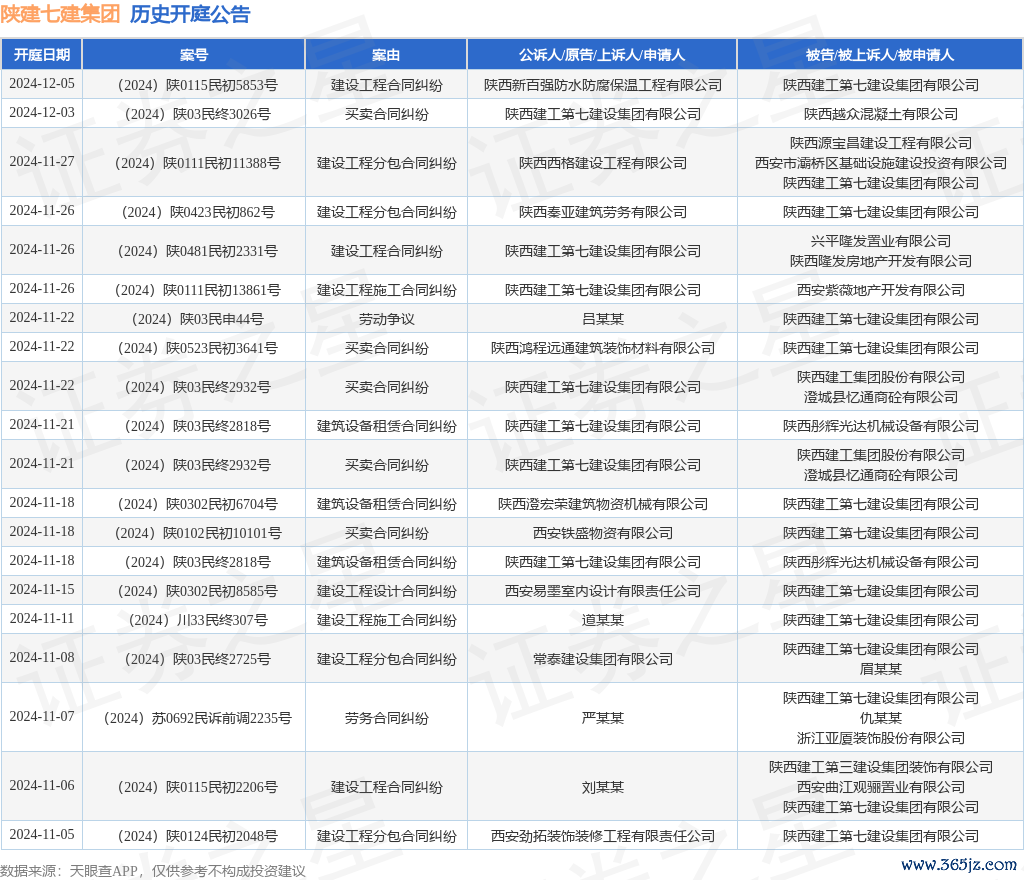
Task: Click case number (2024)陕0115民初2206号
Action: [x=197, y=787]
